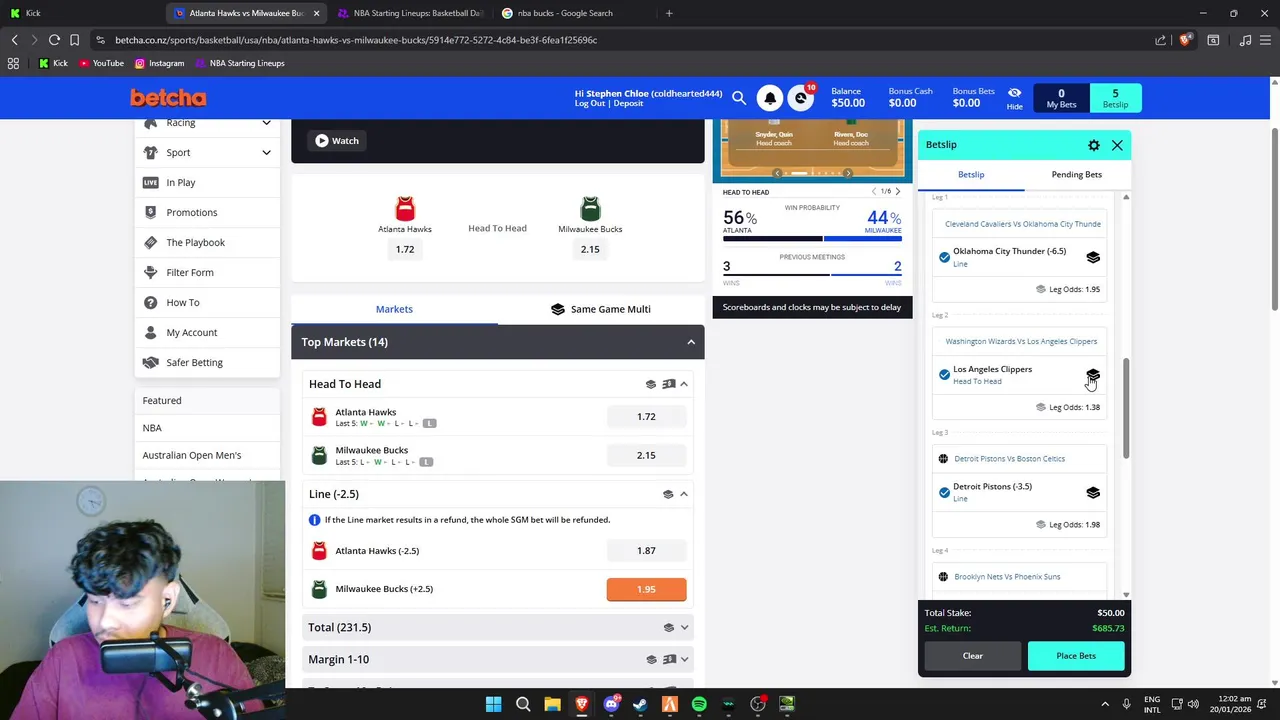Select Atlanta Hawks head to head odds 1.72
Viewport: 1280px width, 720px height.
click(x=646, y=417)
